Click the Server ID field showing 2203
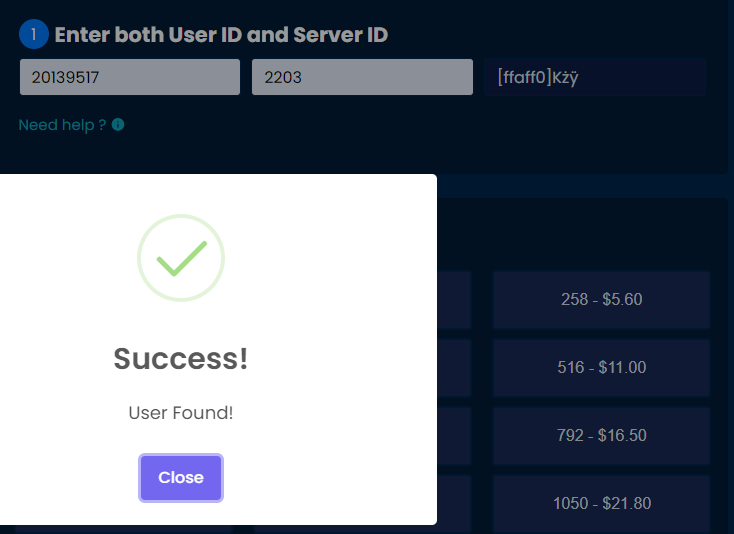Image resolution: width=734 pixels, height=534 pixels. (x=362, y=77)
